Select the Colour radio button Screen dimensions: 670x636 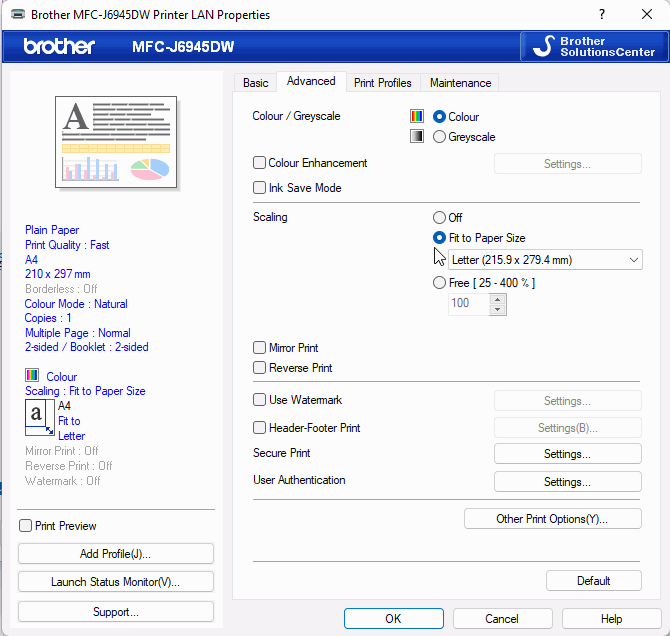439,116
